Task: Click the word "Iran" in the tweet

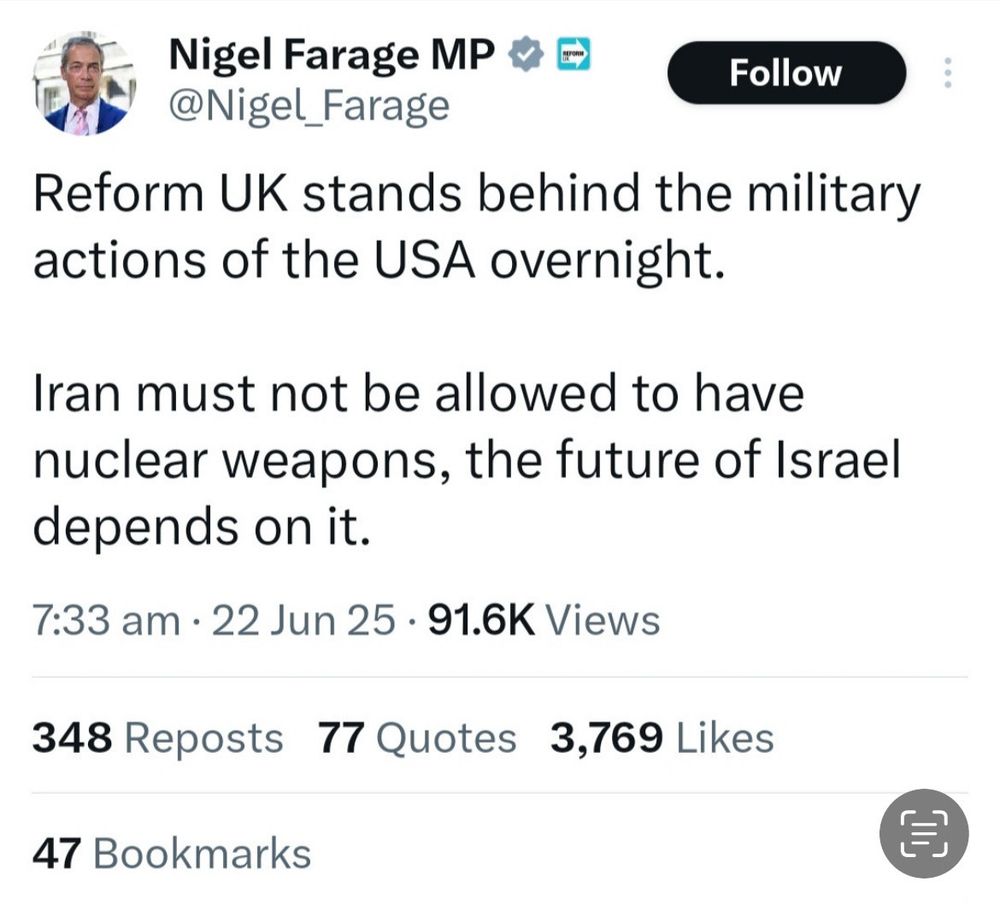Action: coord(76,394)
